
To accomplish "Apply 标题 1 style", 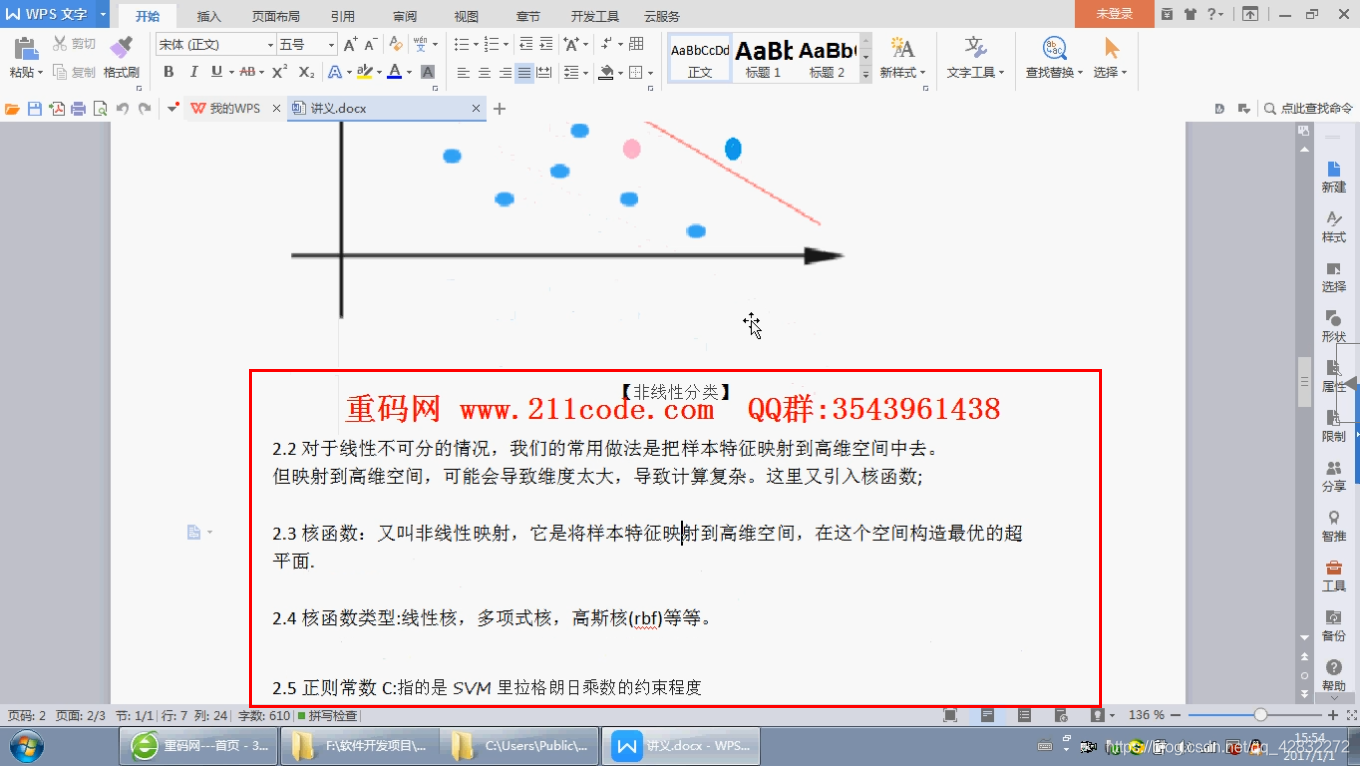I will [x=764, y=58].
